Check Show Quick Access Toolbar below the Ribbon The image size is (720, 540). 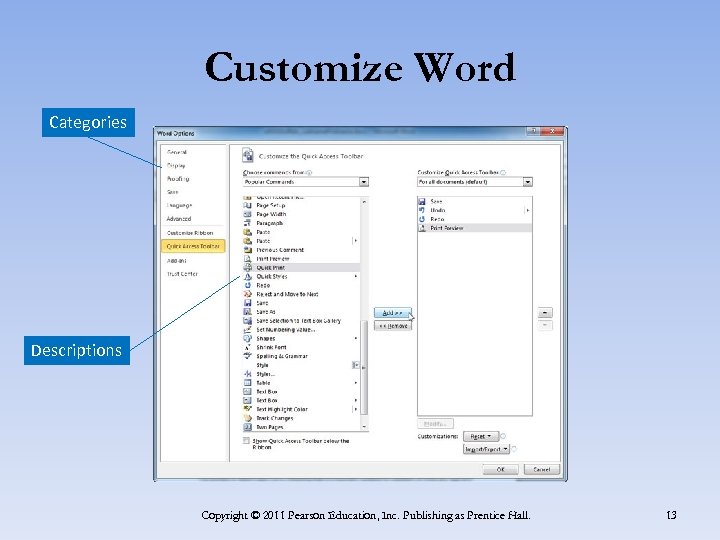coord(246,441)
